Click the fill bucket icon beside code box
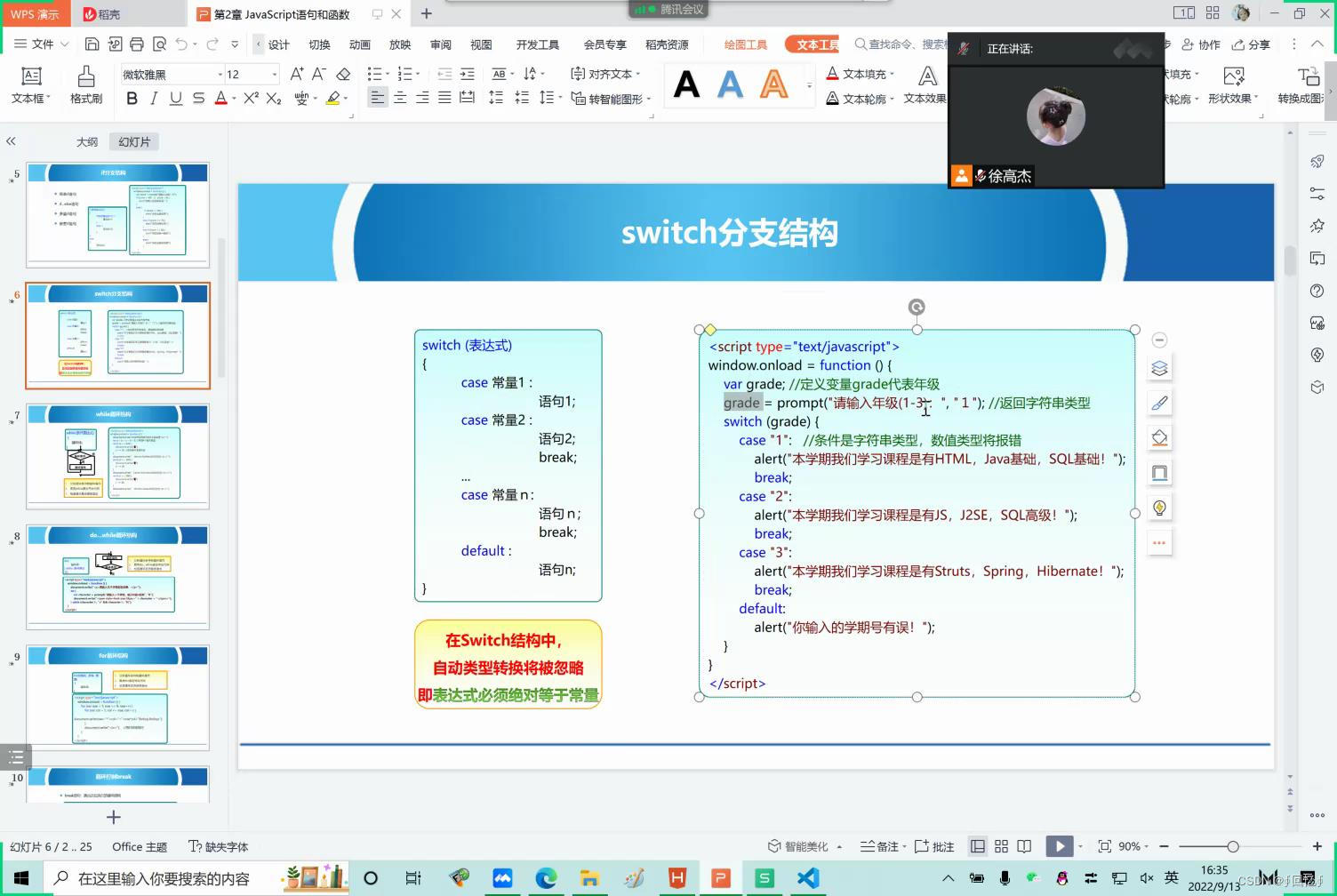The image size is (1337, 896). click(1159, 437)
